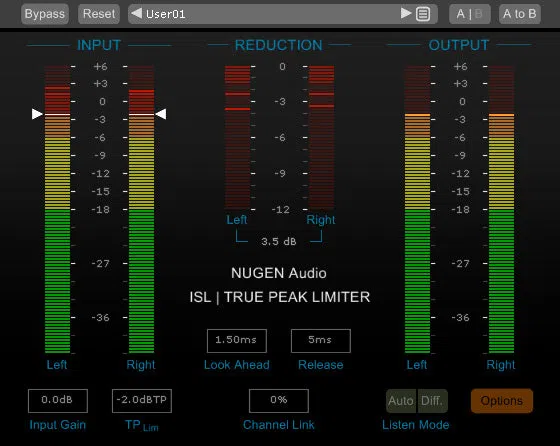
Task: Click the INPUT section heading
Action: click(x=99, y=45)
